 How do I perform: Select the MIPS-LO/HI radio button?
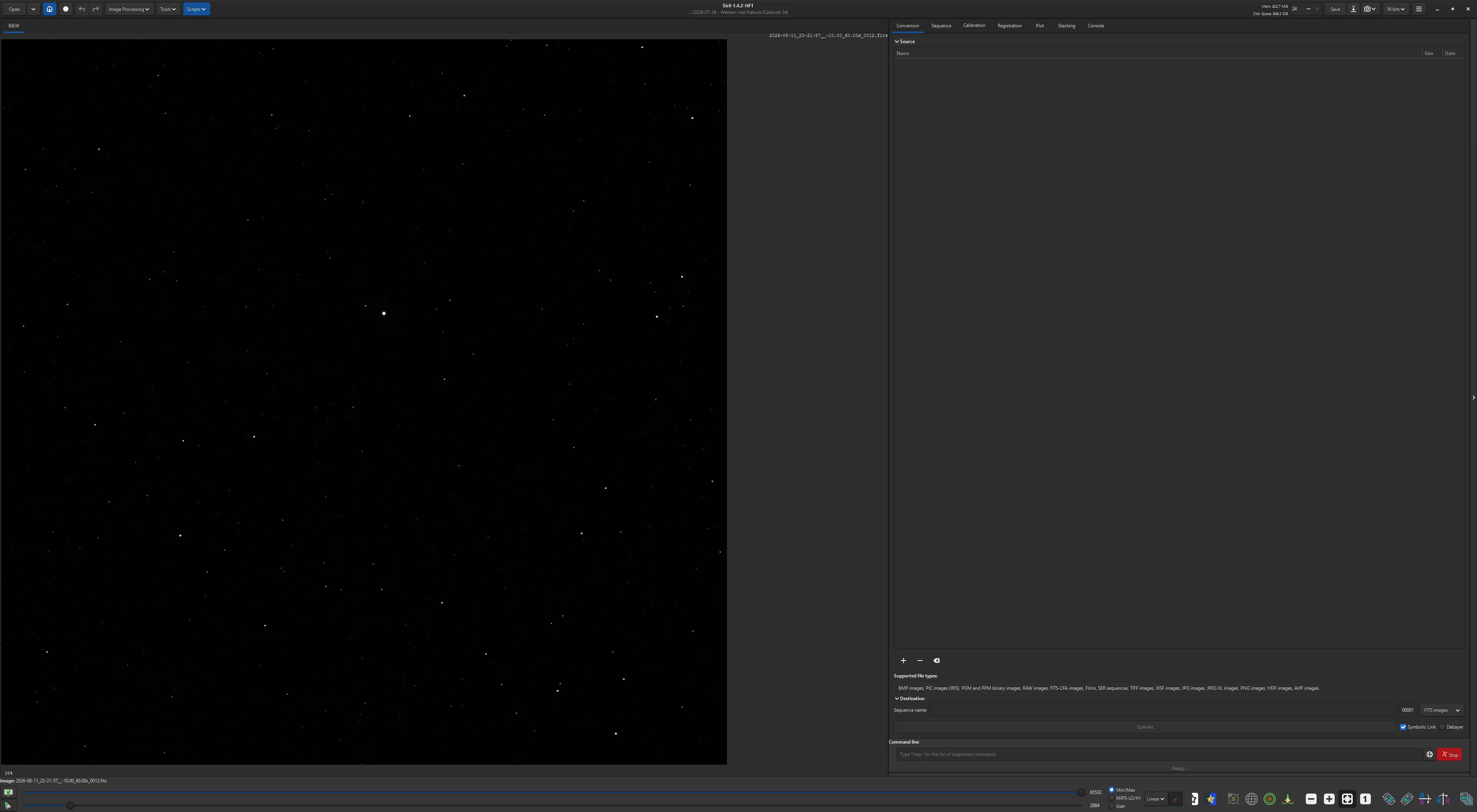pyautogui.click(x=1125, y=798)
